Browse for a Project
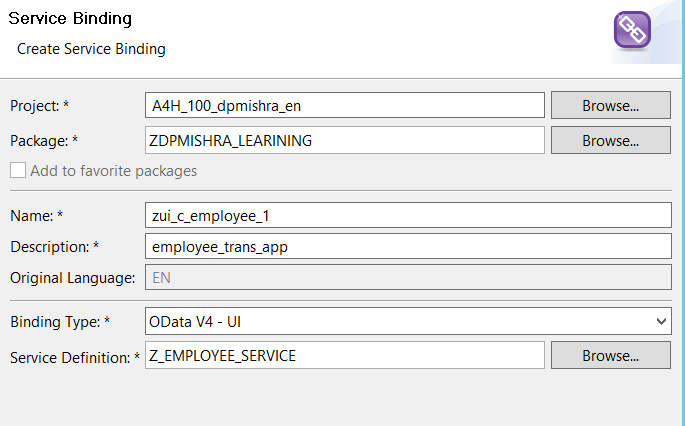The width and height of the screenshot is (685, 426). [611, 105]
